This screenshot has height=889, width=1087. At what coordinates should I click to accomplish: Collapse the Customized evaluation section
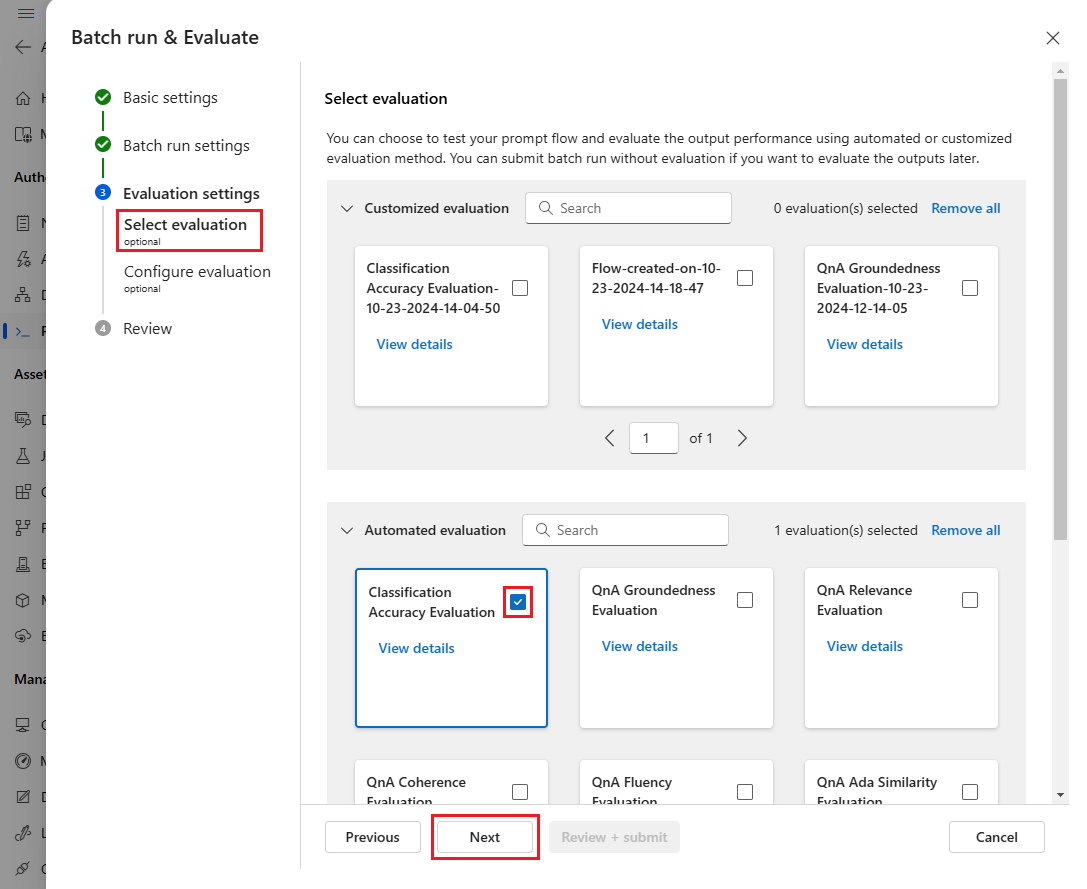[347, 209]
